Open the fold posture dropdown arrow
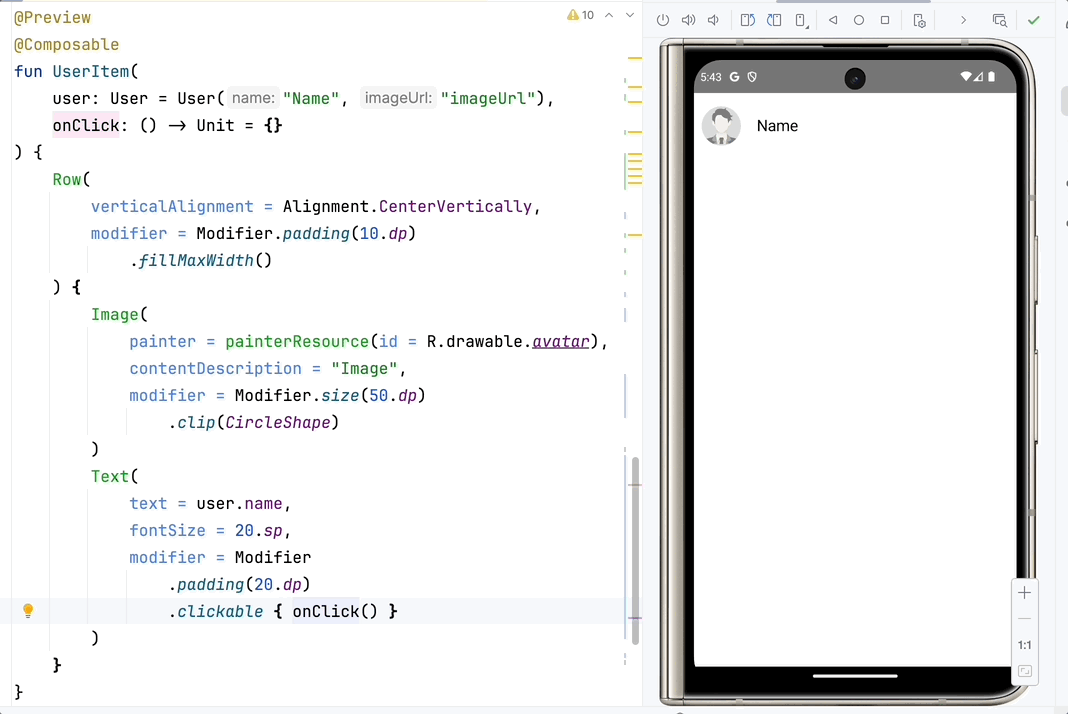1068x714 pixels. [x=807, y=25]
